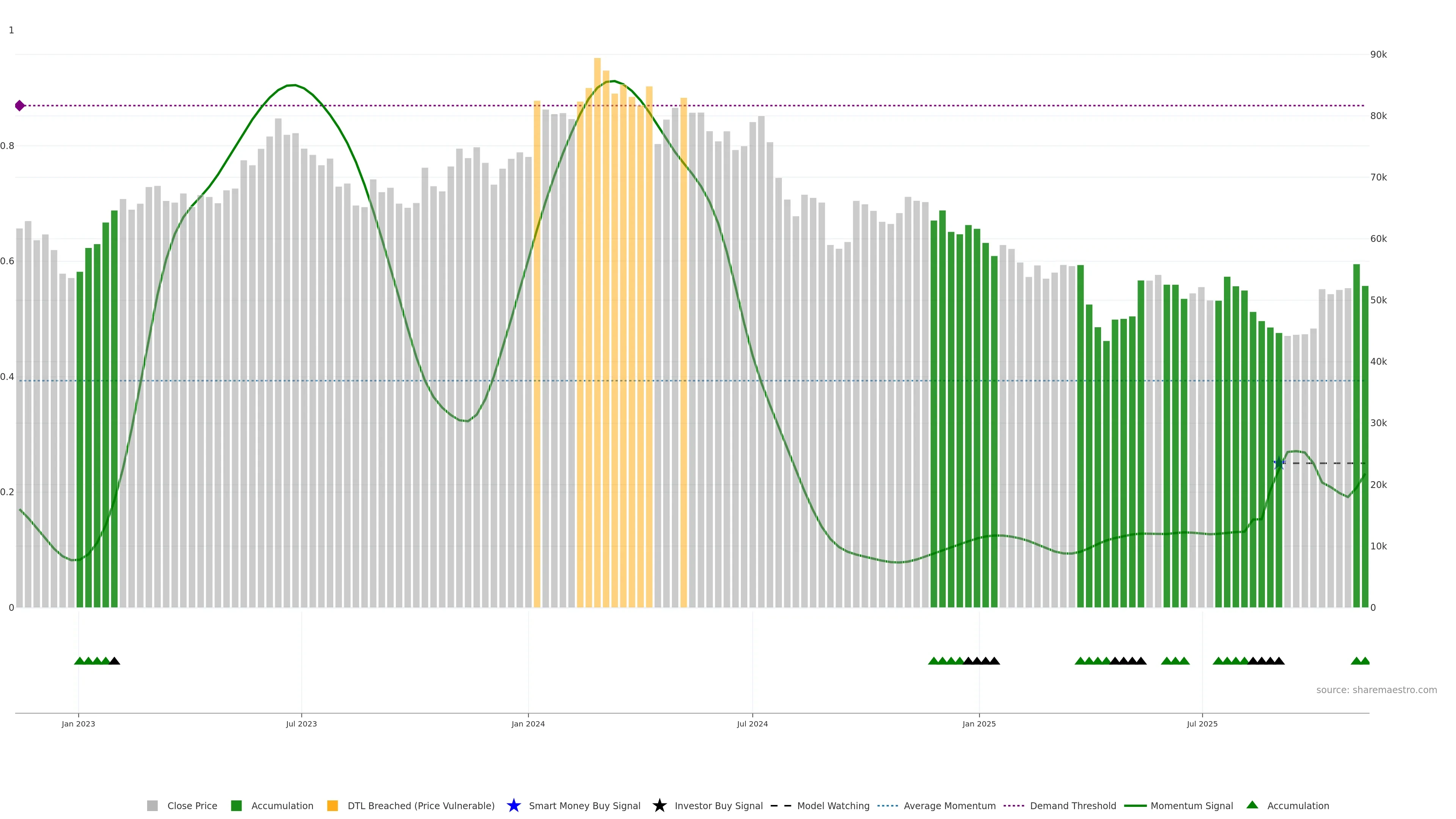Toggle the Model Watching legend entry
Image resolution: width=1456 pixels, height=819 pixels.
click(x=833, y=805)
